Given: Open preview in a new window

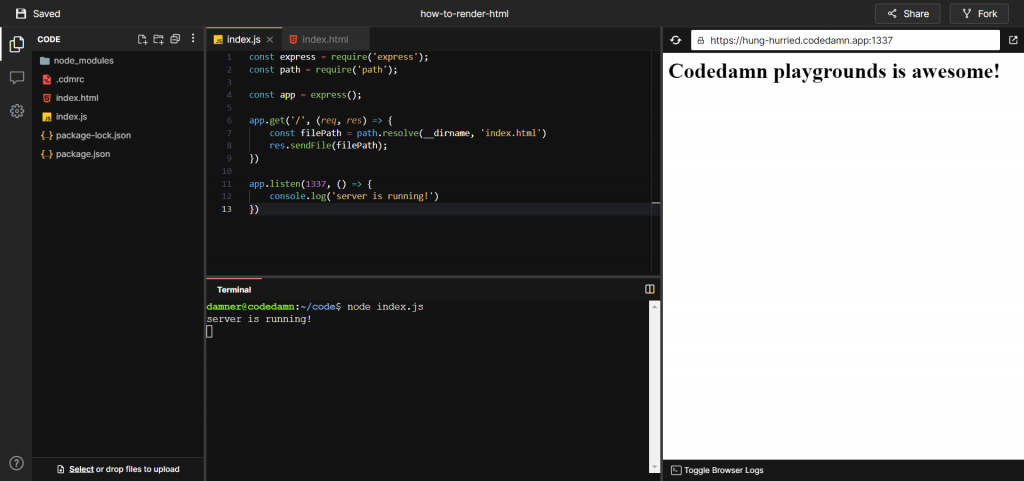Looking at the screenshot, I should (1013, 40).
